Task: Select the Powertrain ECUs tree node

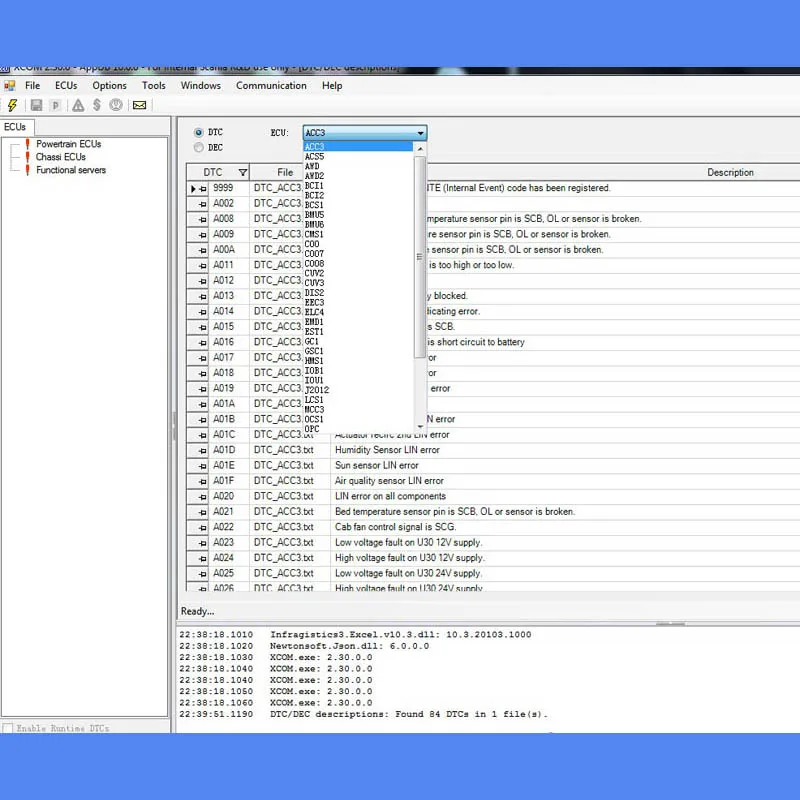Action: (68, 144)
